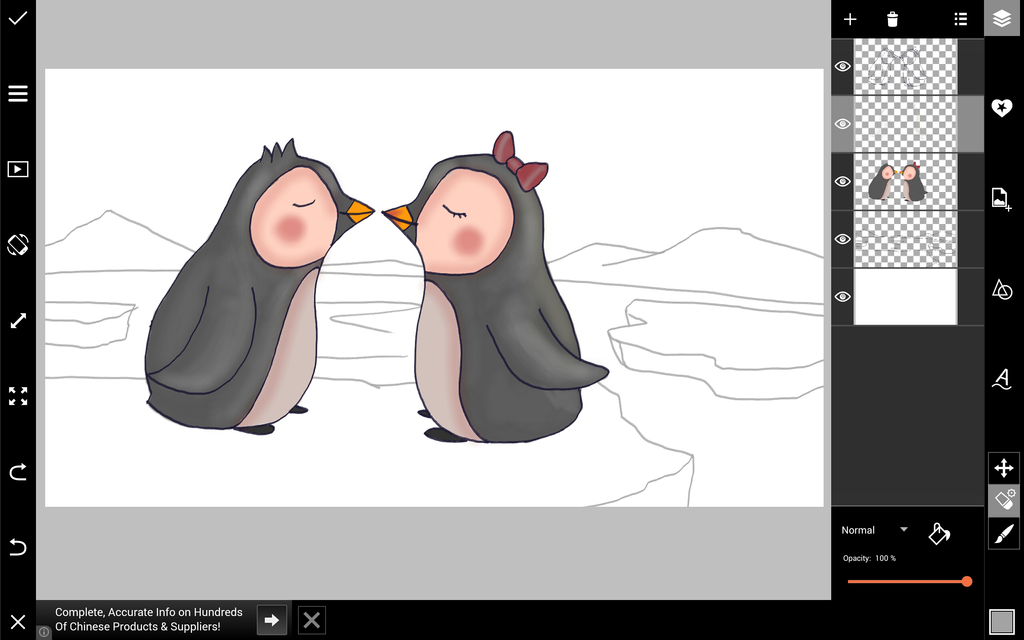Select the colored penguins layer thumbnail

[906, 182]
